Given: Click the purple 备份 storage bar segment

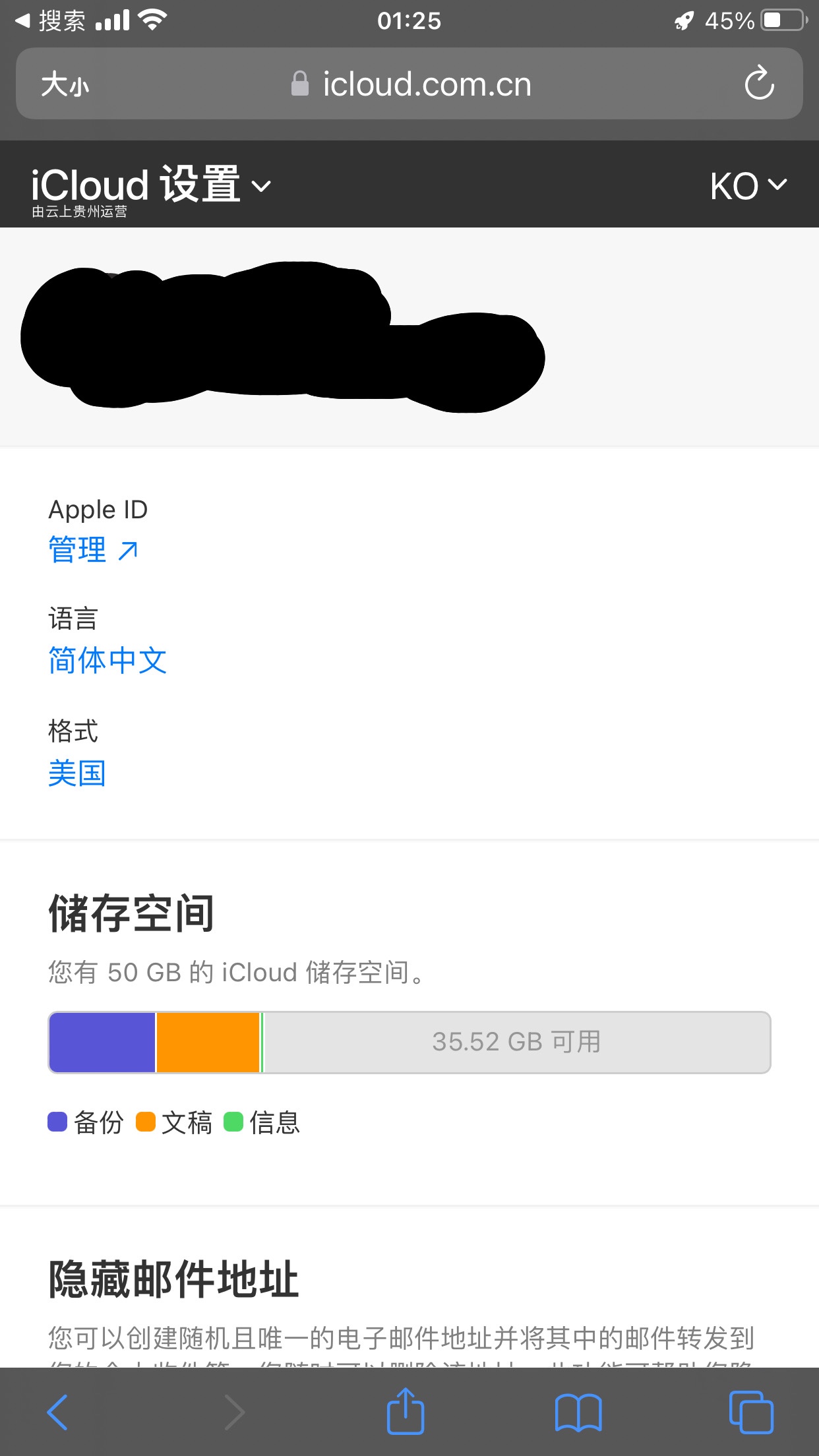Looking at the screenshot, I should pyautogui.click(x=102, y=1042).
